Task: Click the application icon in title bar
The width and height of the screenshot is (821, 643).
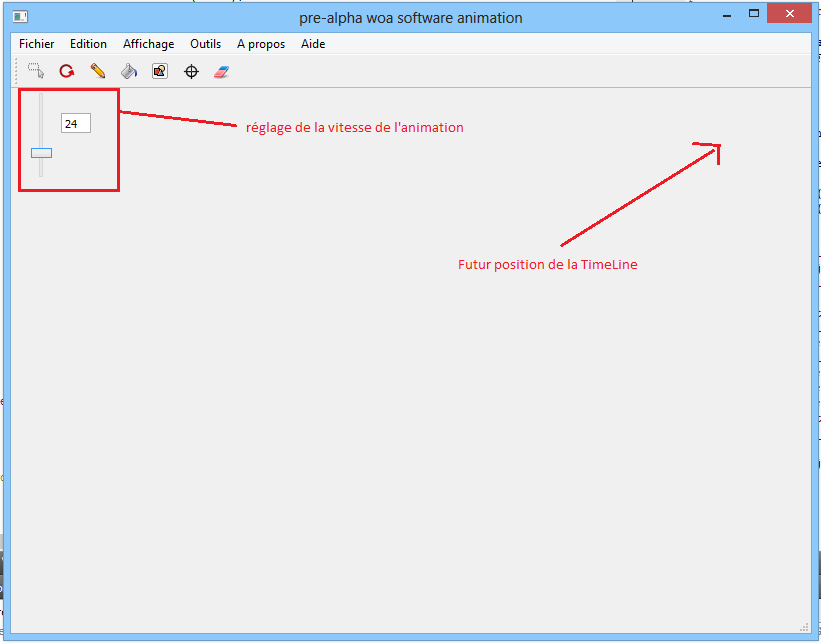Action: click(20, 17)
